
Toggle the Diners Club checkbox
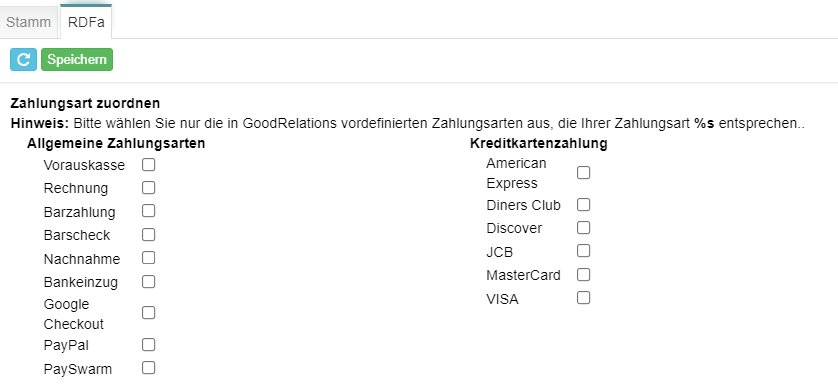[x=584, y=205]
